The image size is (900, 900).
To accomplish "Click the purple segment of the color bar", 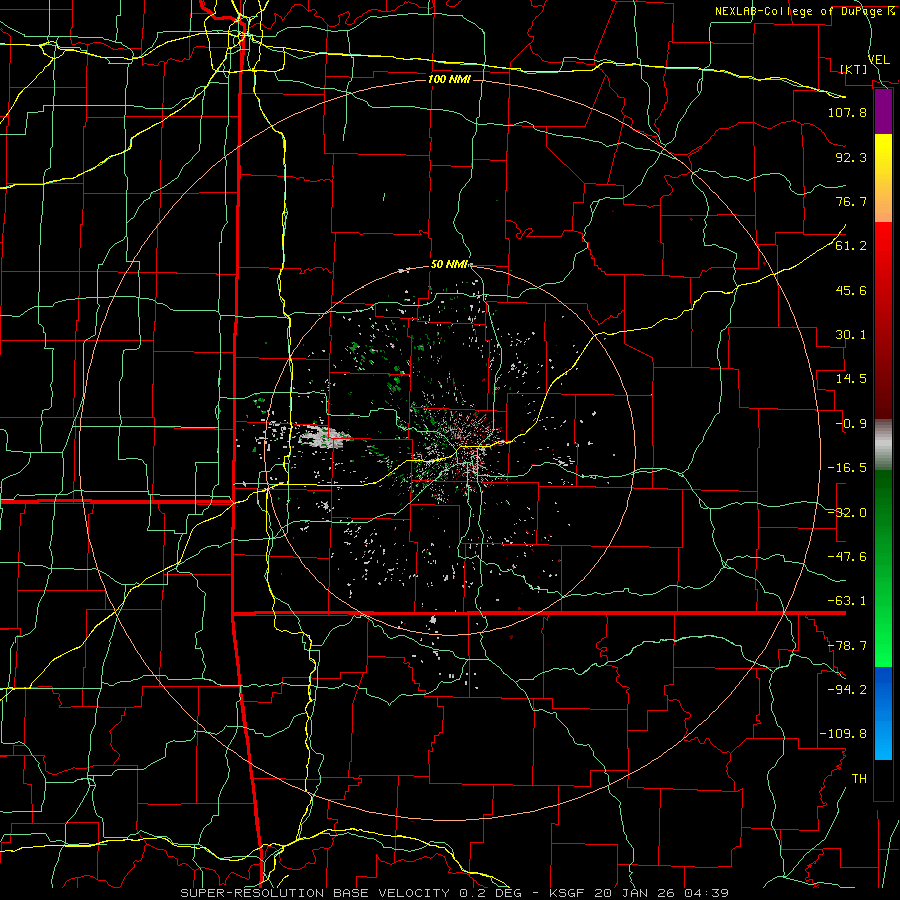I will pos(883,112).
